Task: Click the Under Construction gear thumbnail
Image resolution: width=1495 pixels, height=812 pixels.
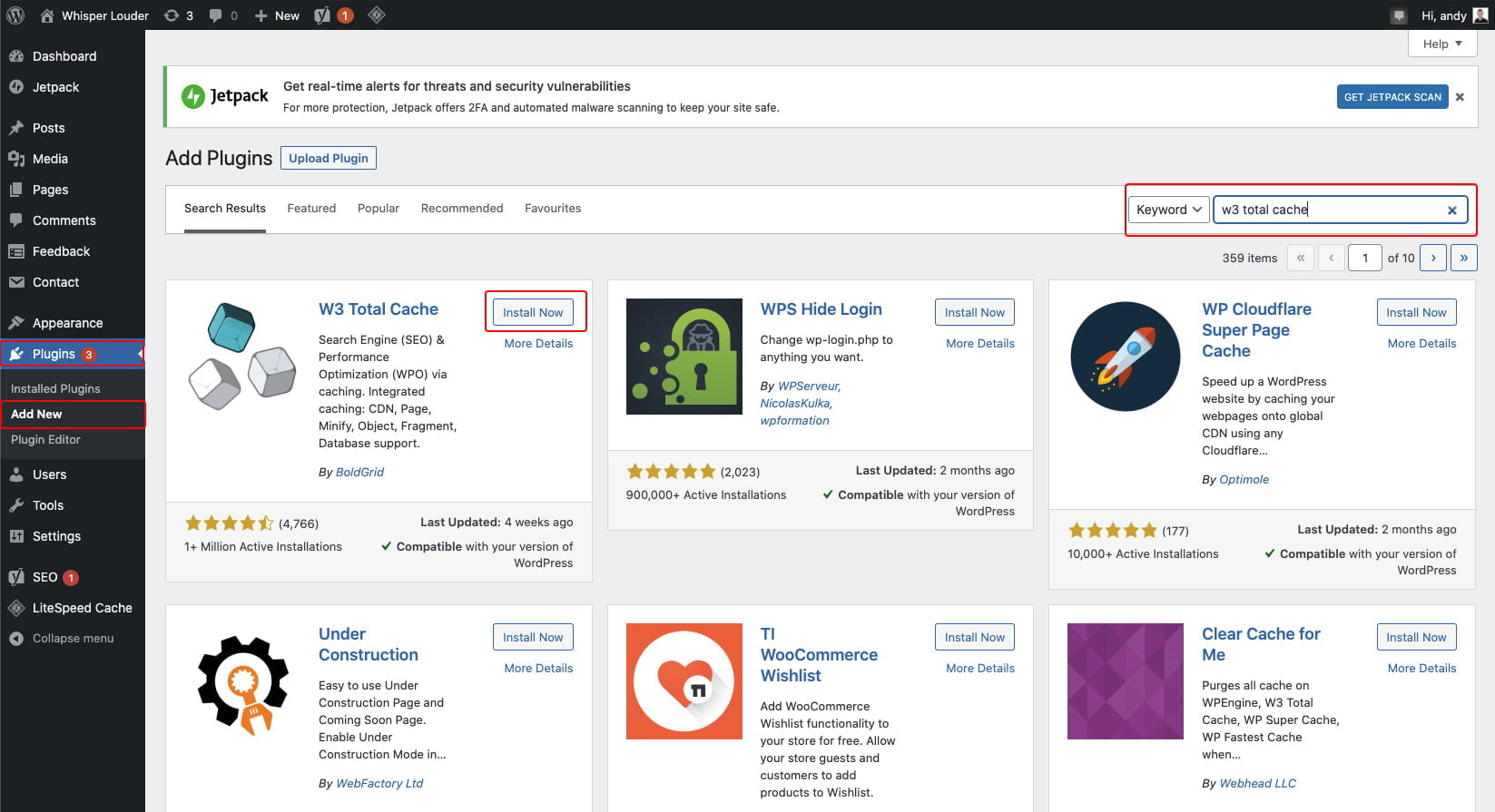Action: 242,684
